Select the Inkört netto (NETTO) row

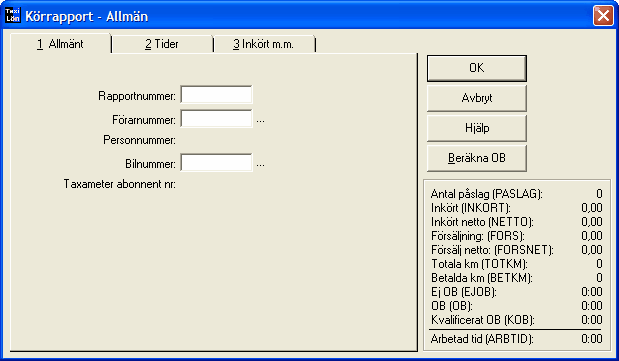pos(517,222)
